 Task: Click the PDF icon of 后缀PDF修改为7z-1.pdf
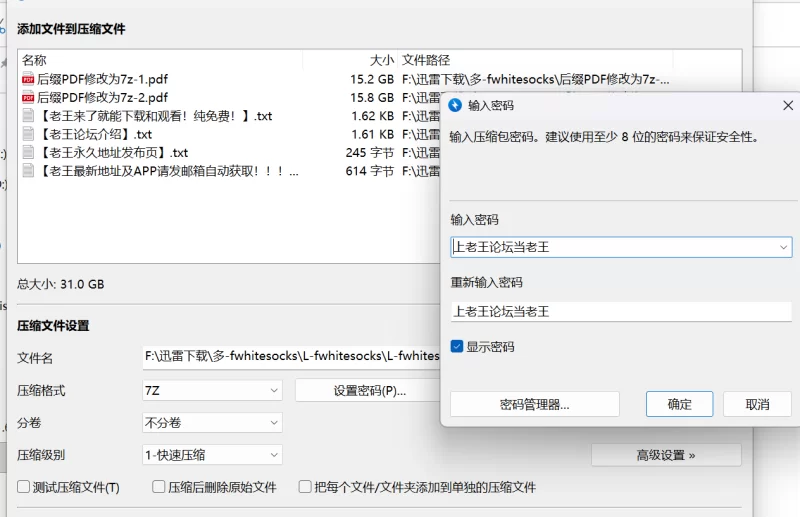click(28, 79)
